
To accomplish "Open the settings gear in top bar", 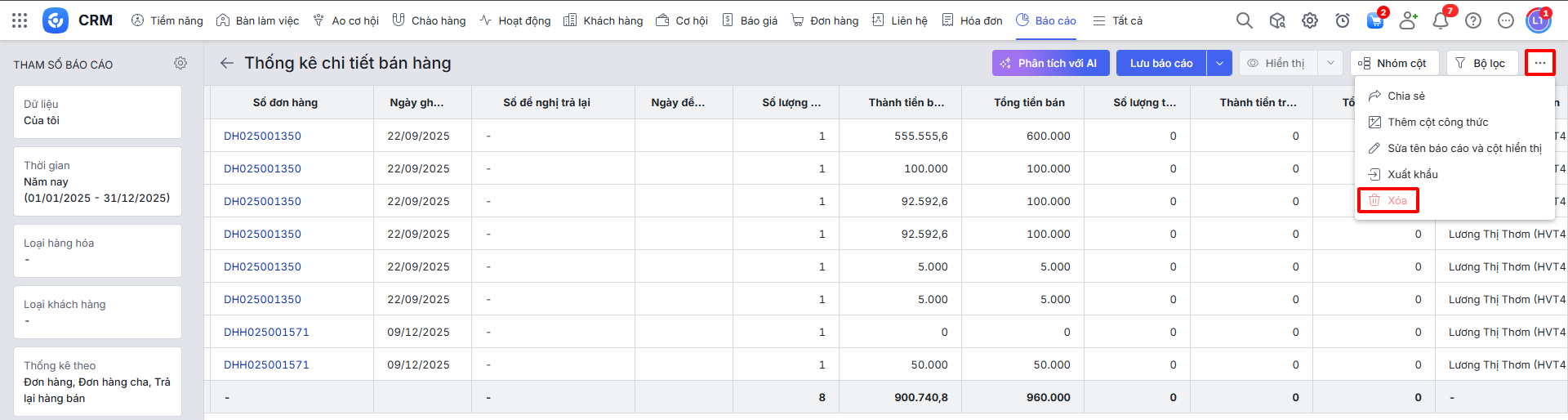I will pyautogui.click(x=1310, y=20).
